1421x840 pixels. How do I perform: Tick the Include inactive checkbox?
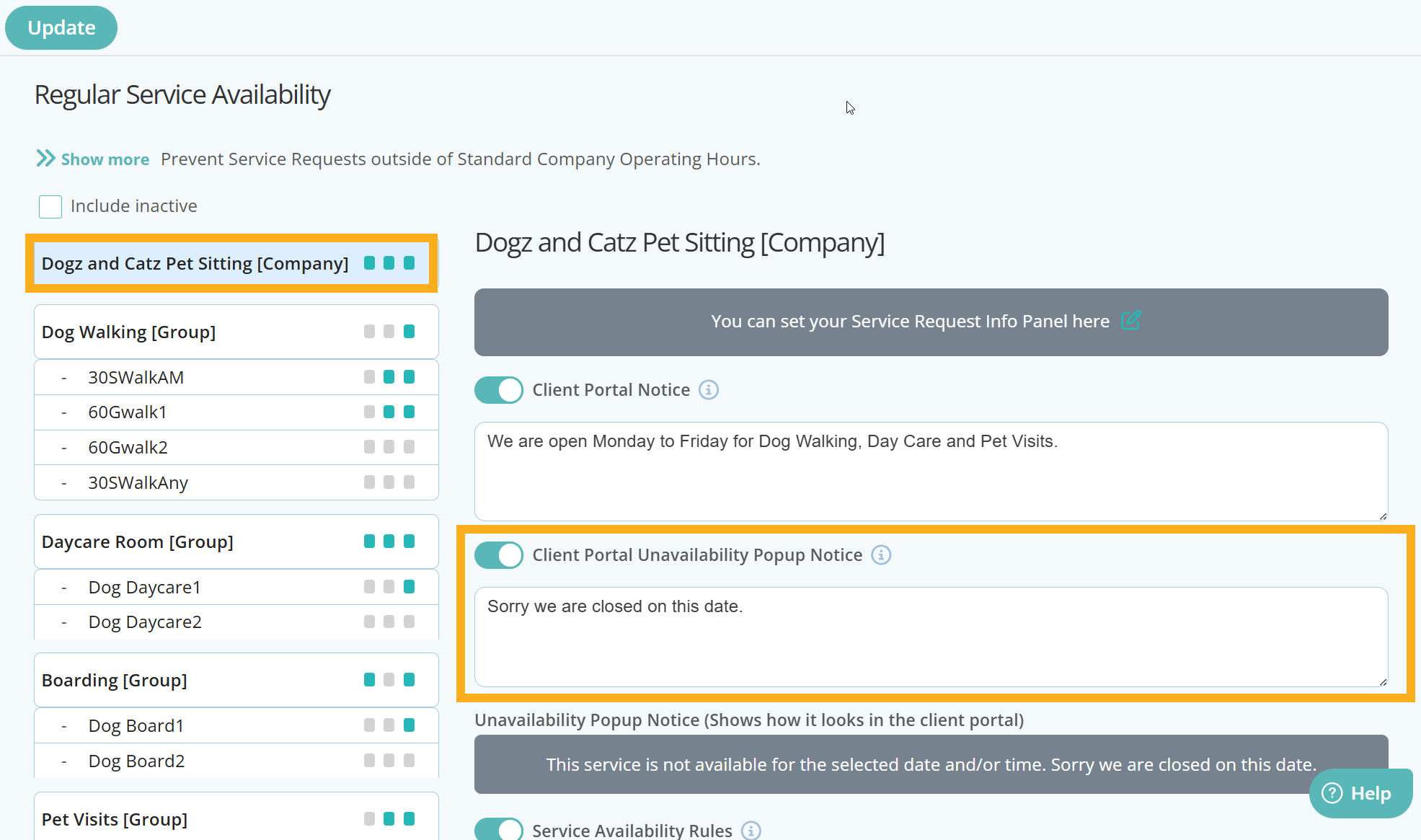[50, 207]
